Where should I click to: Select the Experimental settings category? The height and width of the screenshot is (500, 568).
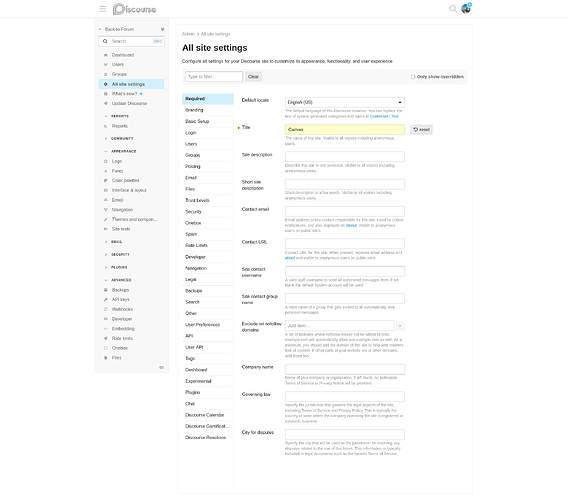208,381
